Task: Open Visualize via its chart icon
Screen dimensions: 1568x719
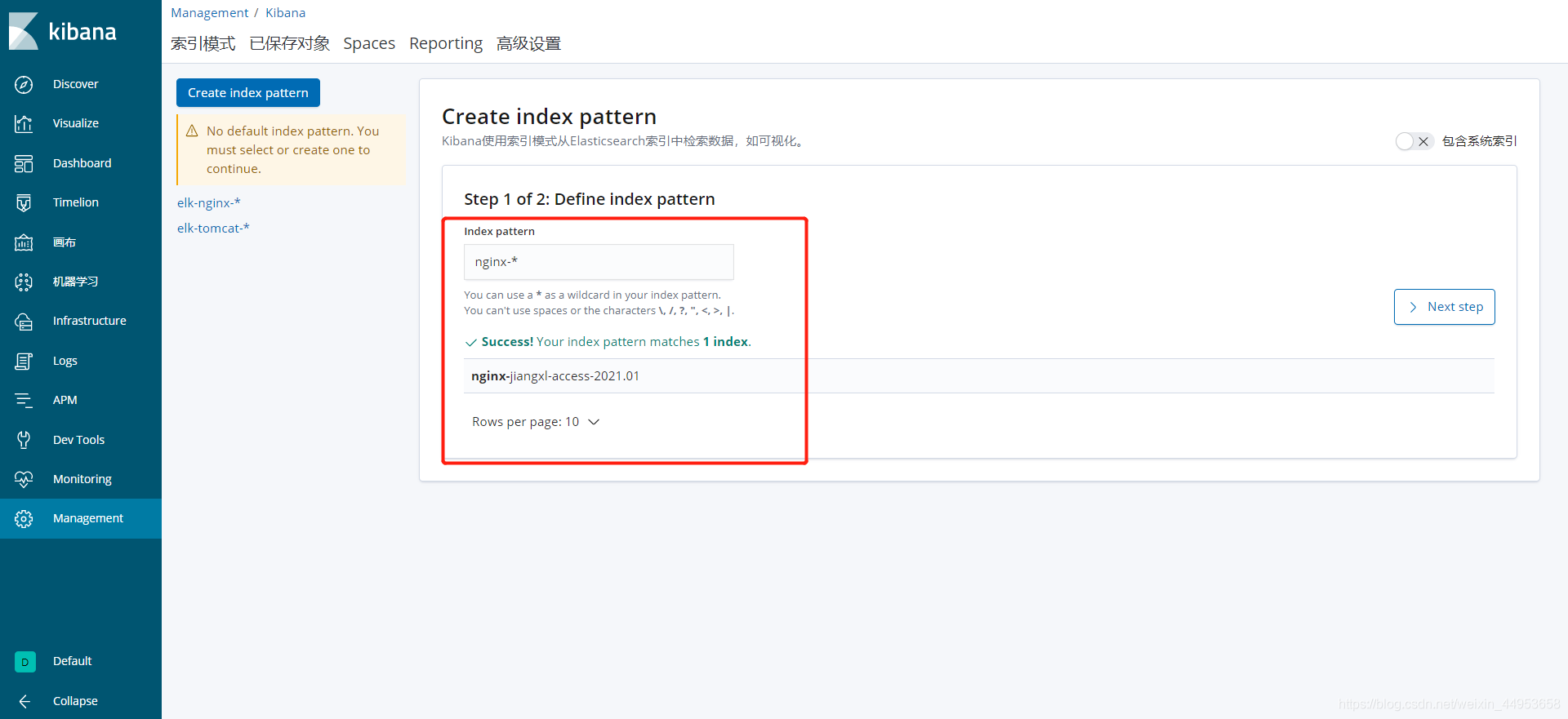Action: click(x=24, y=123)
